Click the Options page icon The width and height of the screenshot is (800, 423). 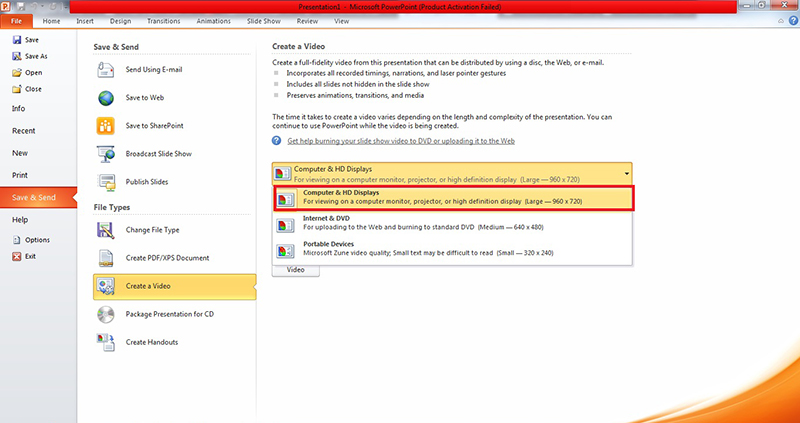[x=17, y=240]
